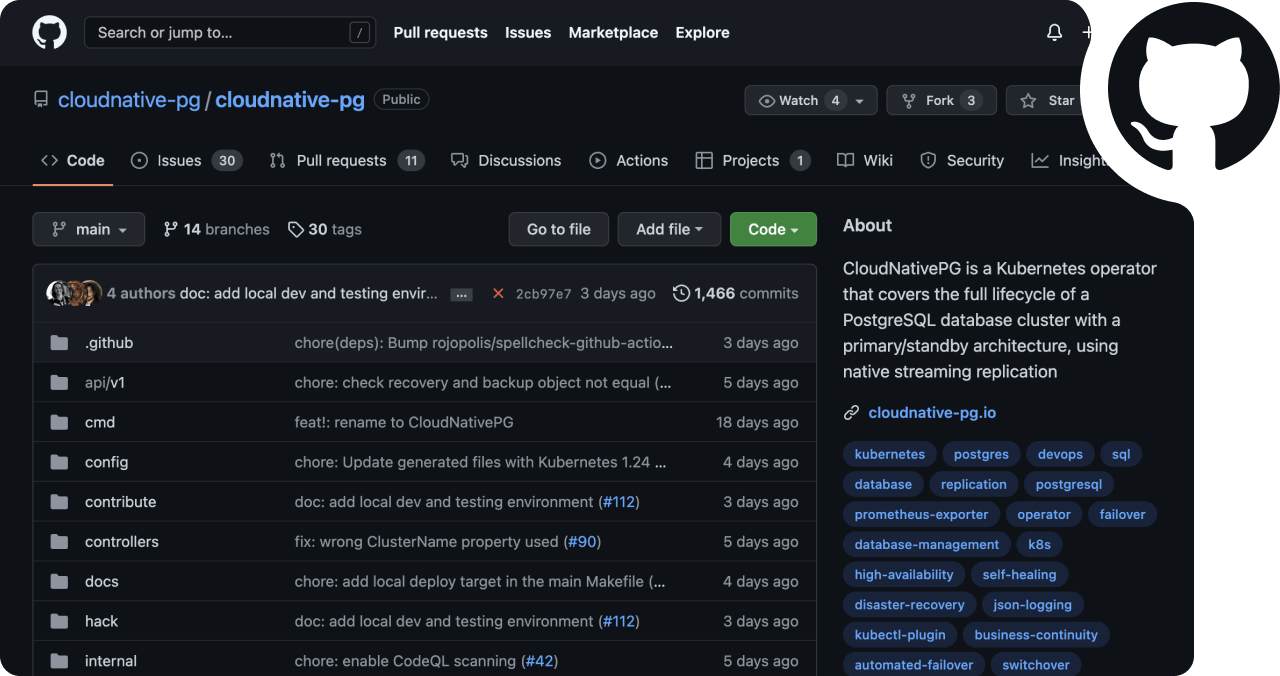Click the tags icon showing 30 tags

[295, 229]
